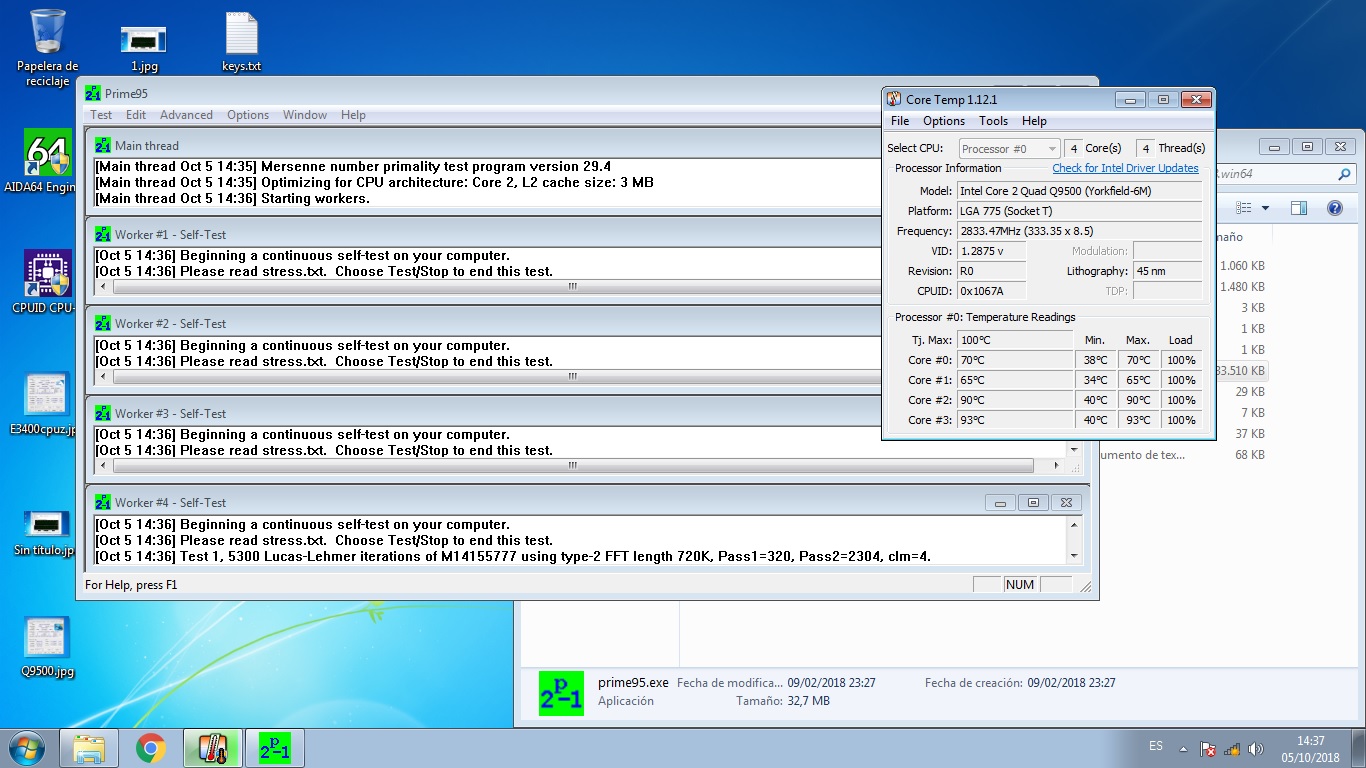
Task: Click the Frequency field showing 2833.47MHz
Action: coord(1079,231)
